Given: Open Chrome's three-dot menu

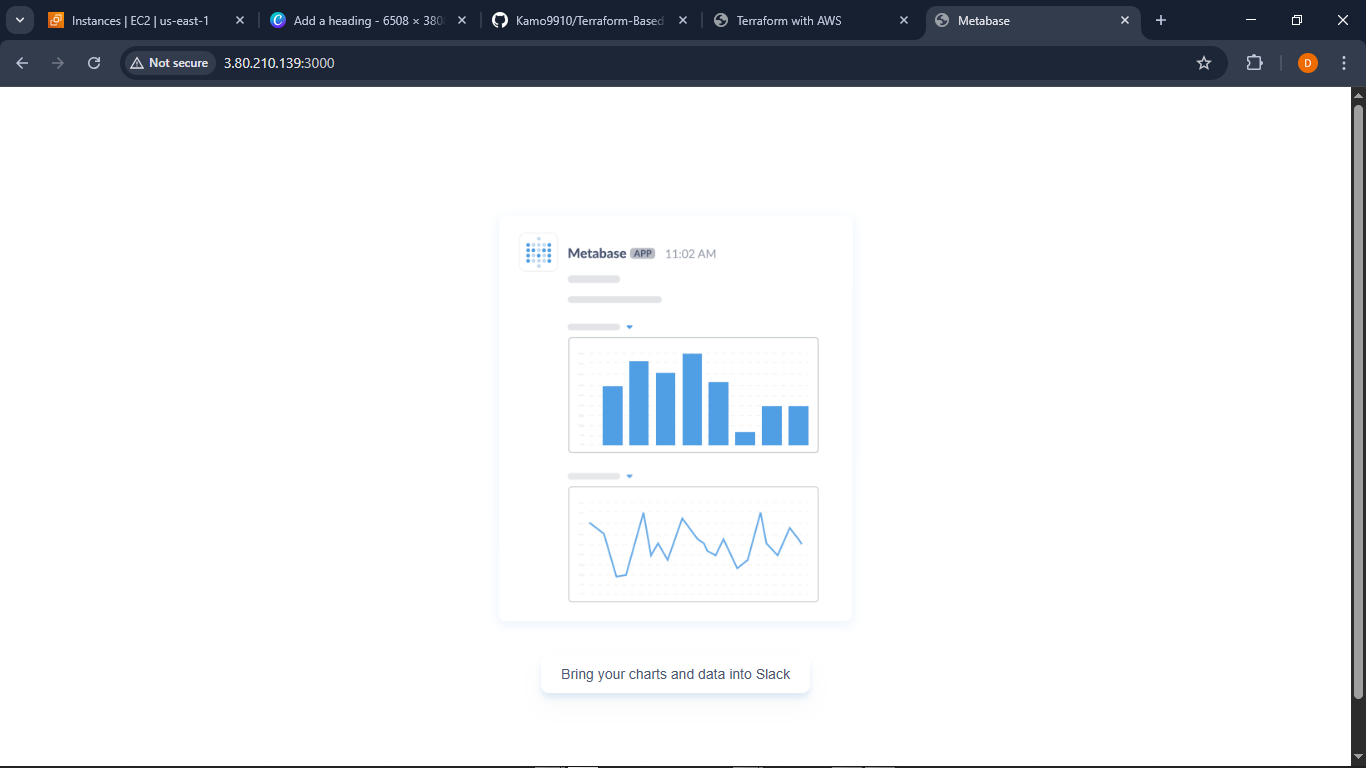Looking at the screenshot, I should [1344, 63].
